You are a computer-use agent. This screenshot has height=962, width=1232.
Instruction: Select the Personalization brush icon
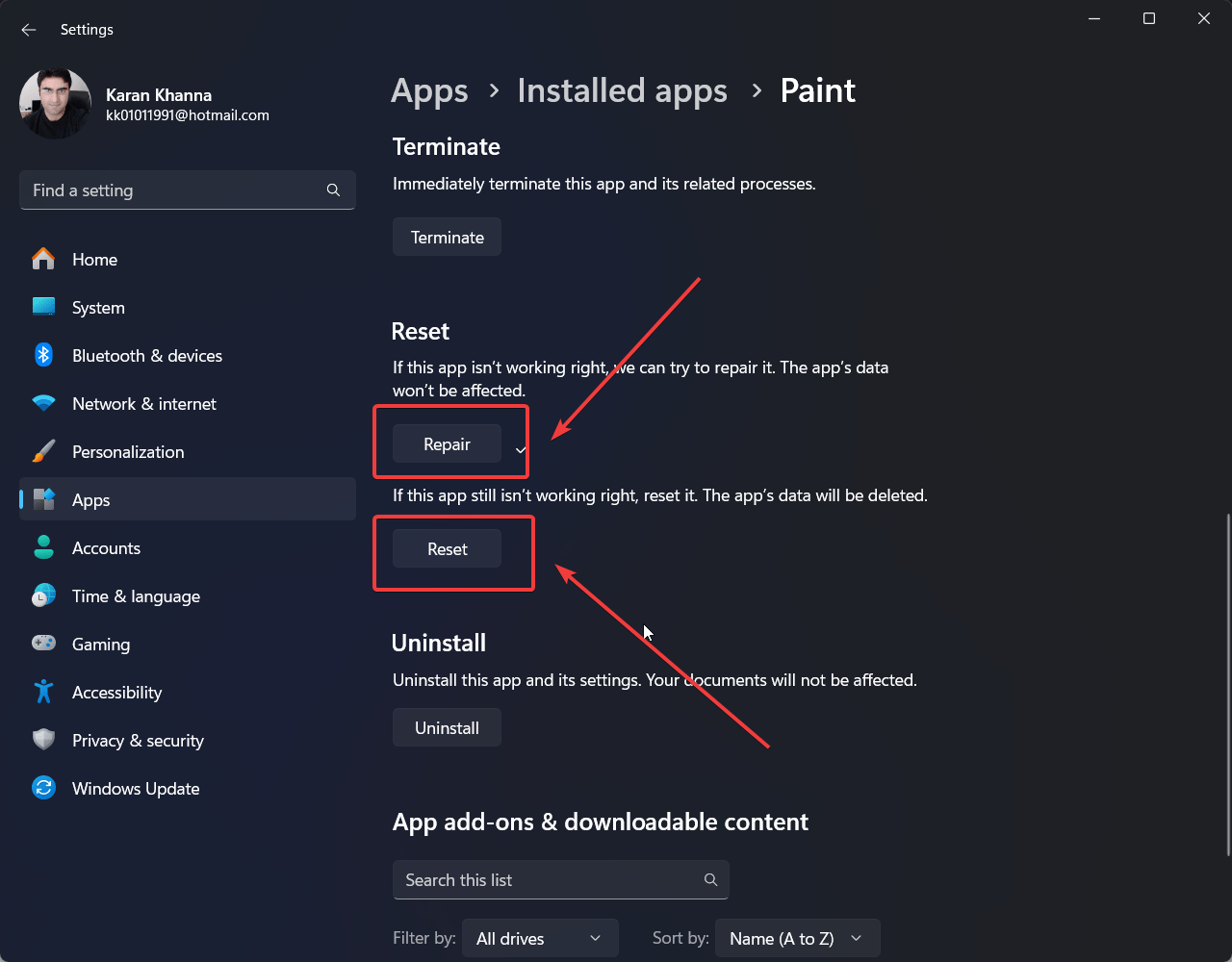(x=43, y=451)
